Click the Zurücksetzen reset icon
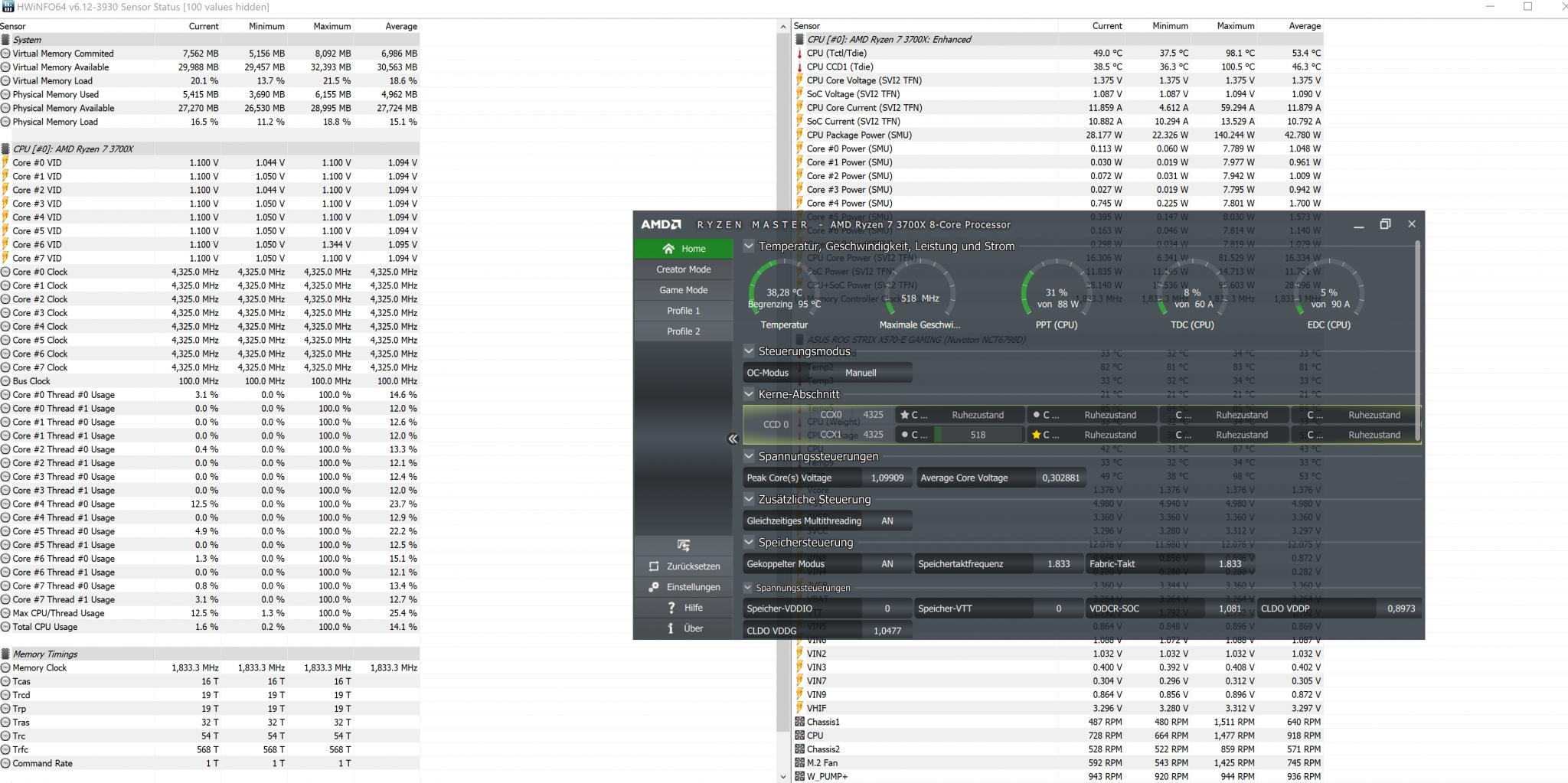 coord(654,566)
